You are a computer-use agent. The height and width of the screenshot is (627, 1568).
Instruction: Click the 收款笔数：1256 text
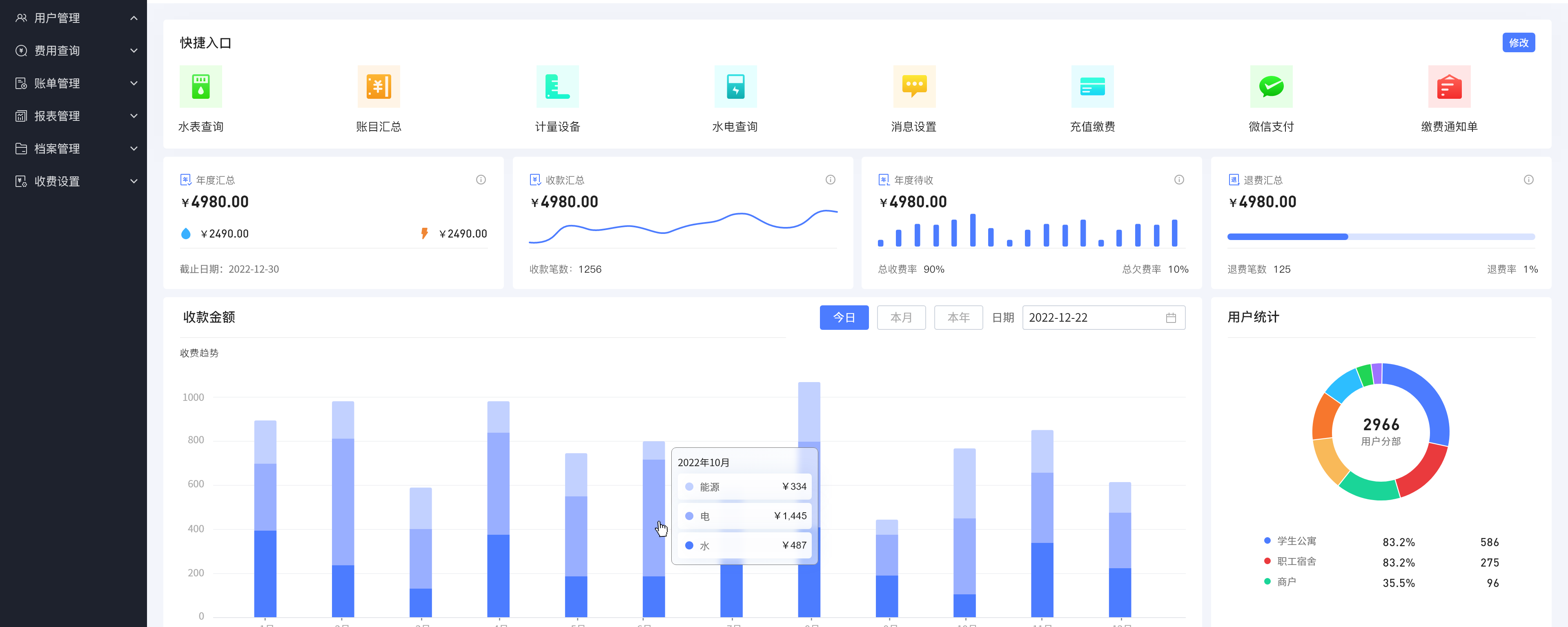(565, 269)
